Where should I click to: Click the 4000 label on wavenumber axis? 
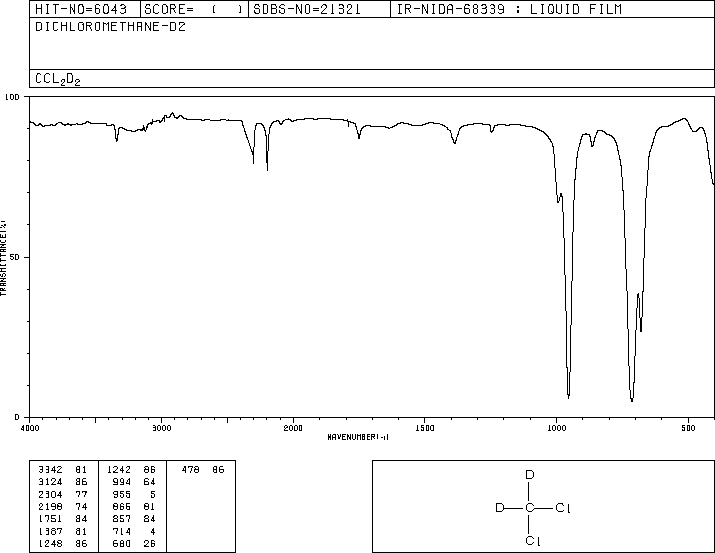pos(30,428)
